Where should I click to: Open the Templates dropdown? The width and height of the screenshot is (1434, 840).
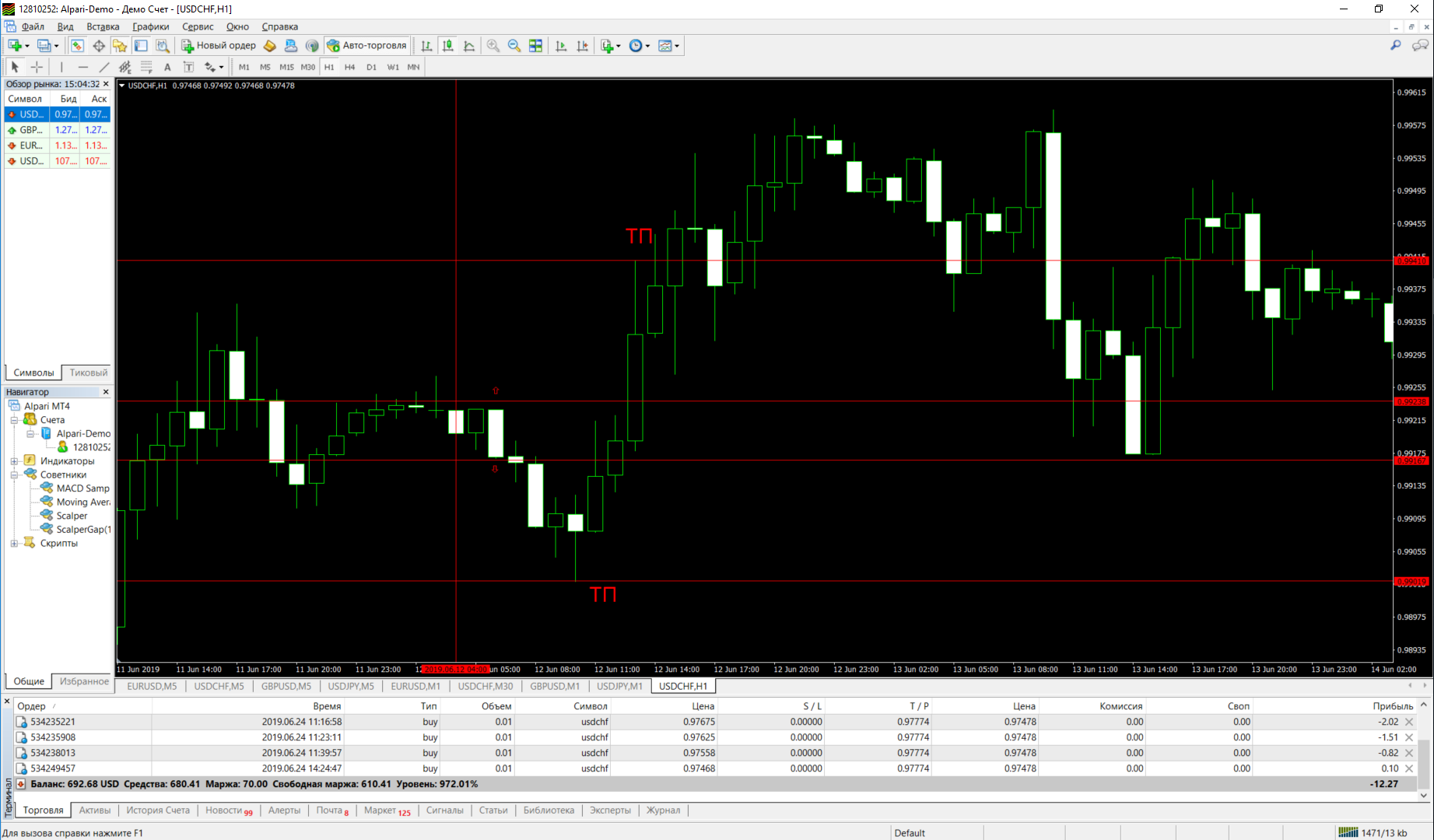point(668,46)
